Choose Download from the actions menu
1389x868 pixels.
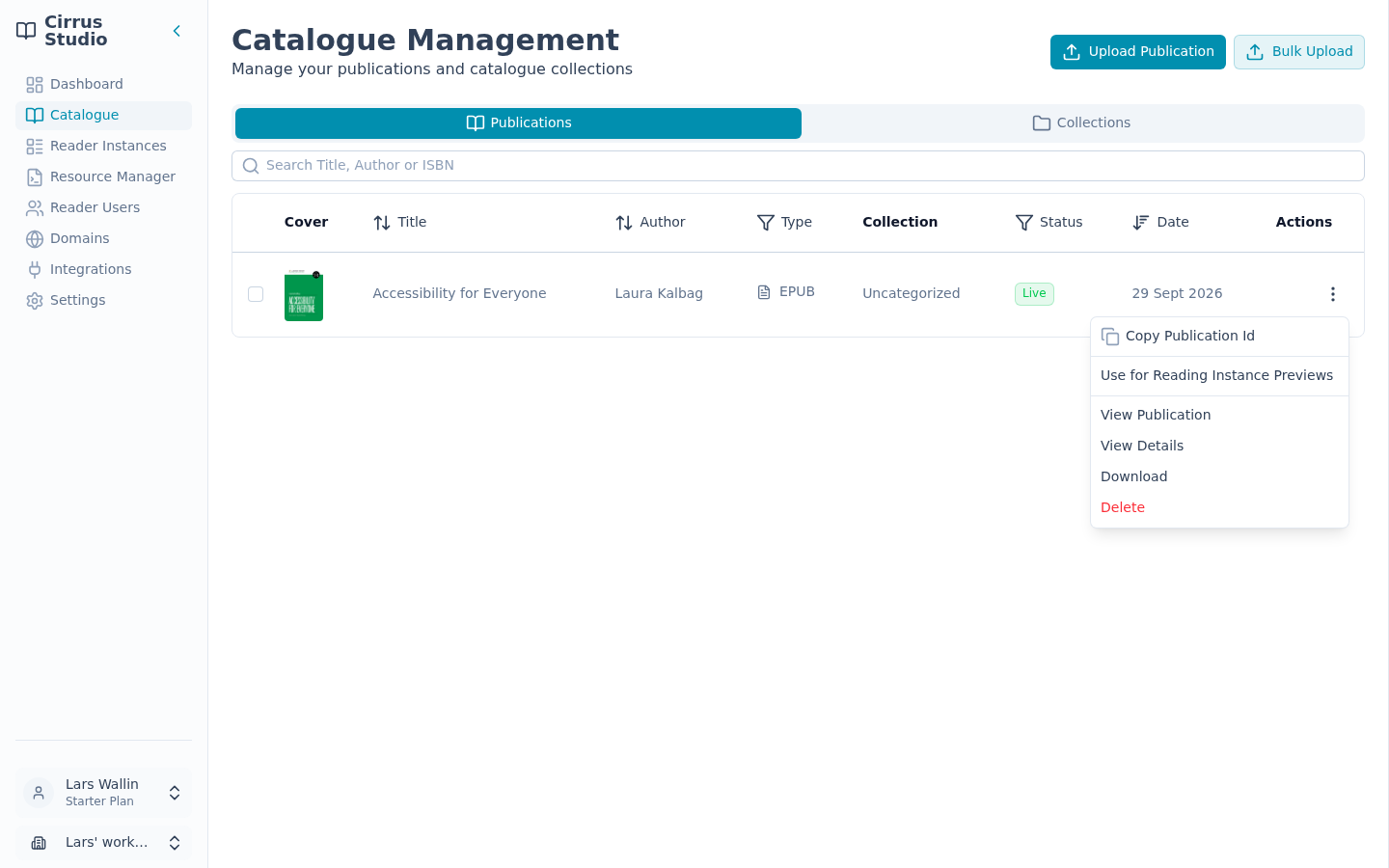(x=1219, y=476)
